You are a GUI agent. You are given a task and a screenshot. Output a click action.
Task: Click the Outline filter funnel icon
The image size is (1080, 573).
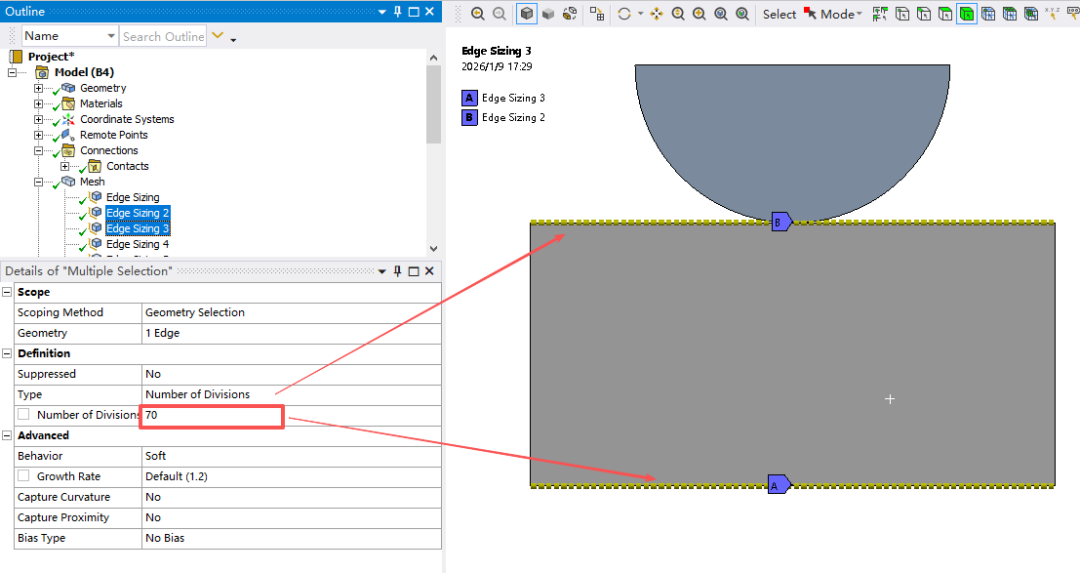click(x=218, y=36)
